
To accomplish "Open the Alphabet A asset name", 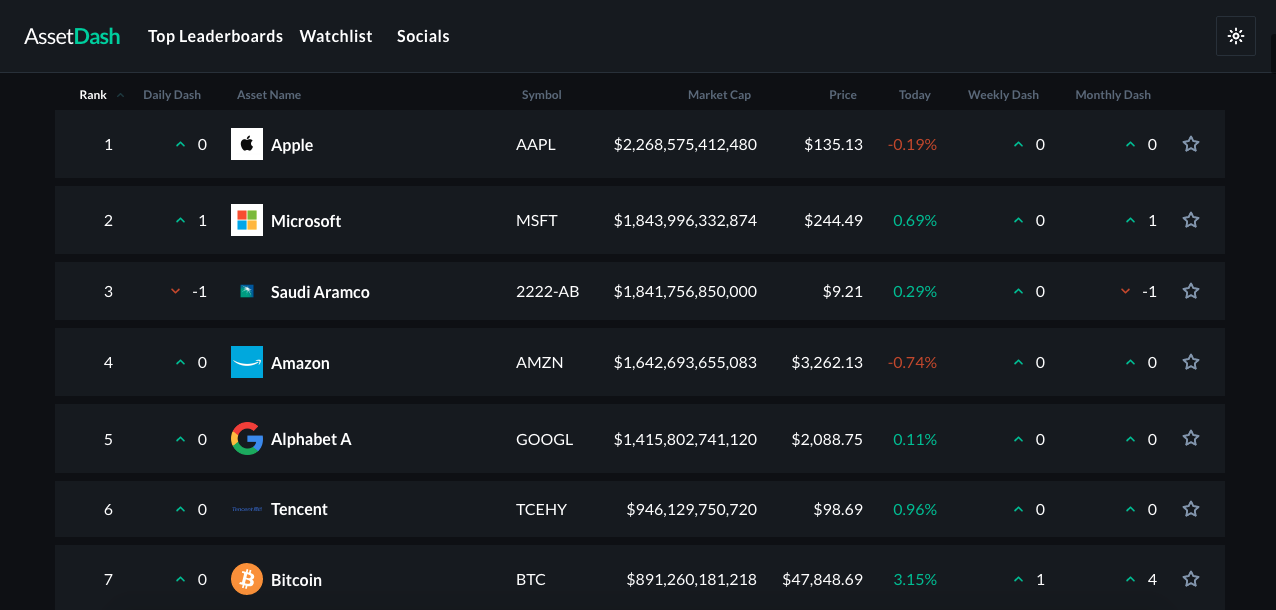I will tap(311, 439).
